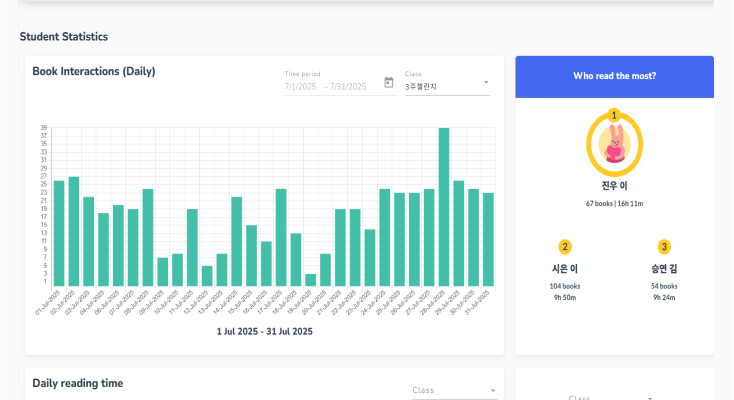Open top reader 진우 이's name
Image resolution: width=734 pixels, height=400 pixels.
(x=614, y=186)
